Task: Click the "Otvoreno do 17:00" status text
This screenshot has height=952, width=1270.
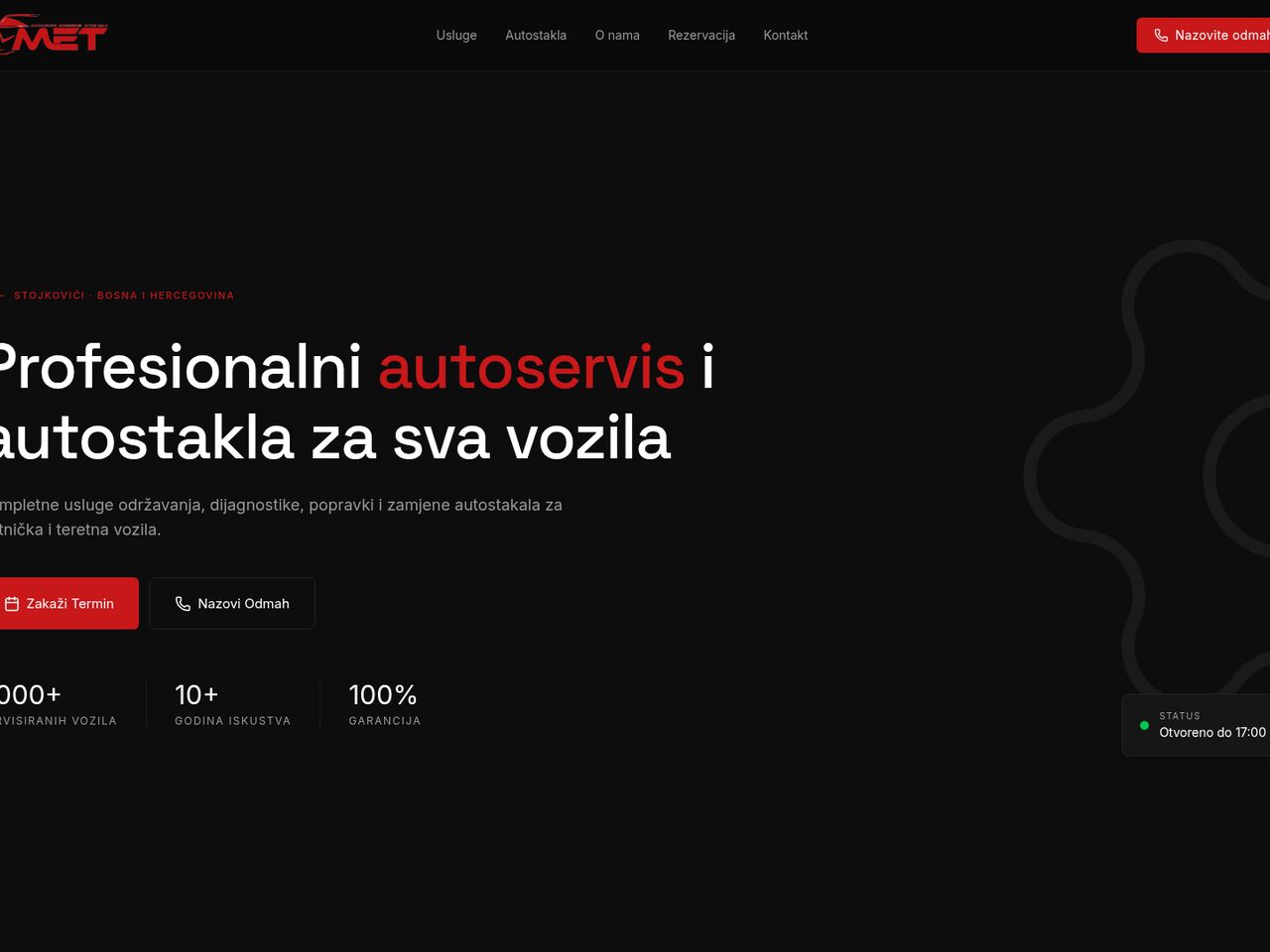Action: click(1212, 733)
